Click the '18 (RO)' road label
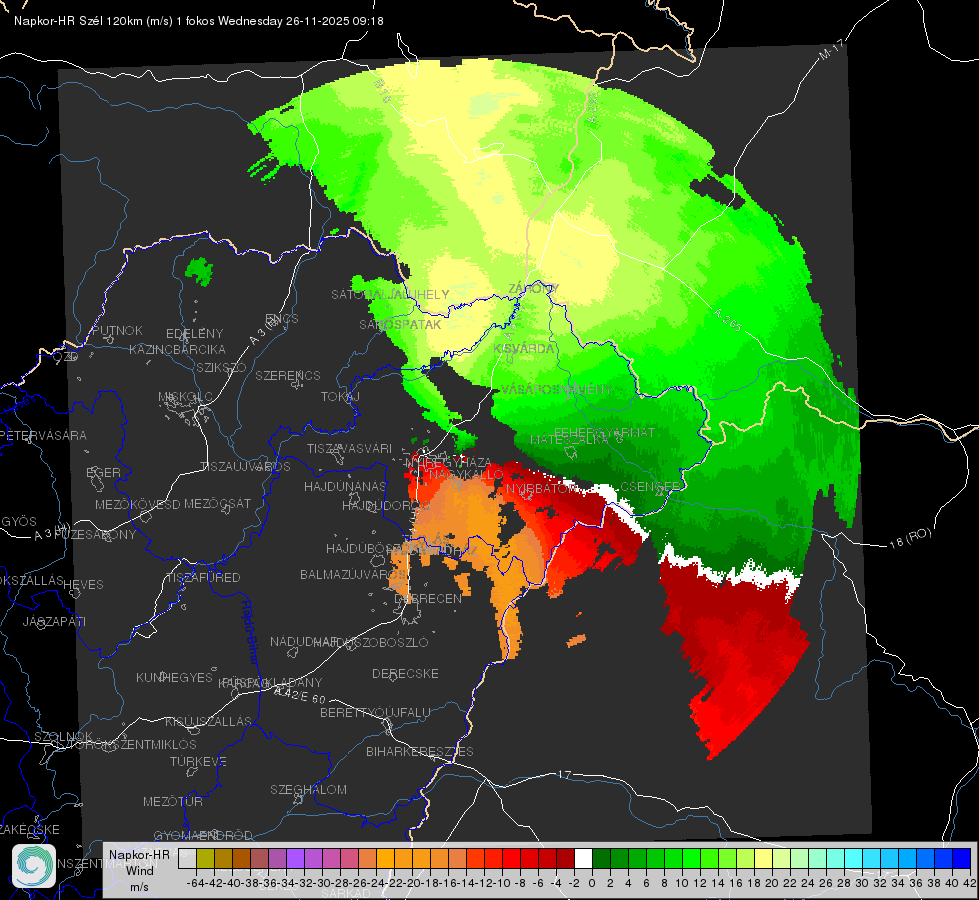This screenshot has width=979, height=900. click(x=910, y=538)
